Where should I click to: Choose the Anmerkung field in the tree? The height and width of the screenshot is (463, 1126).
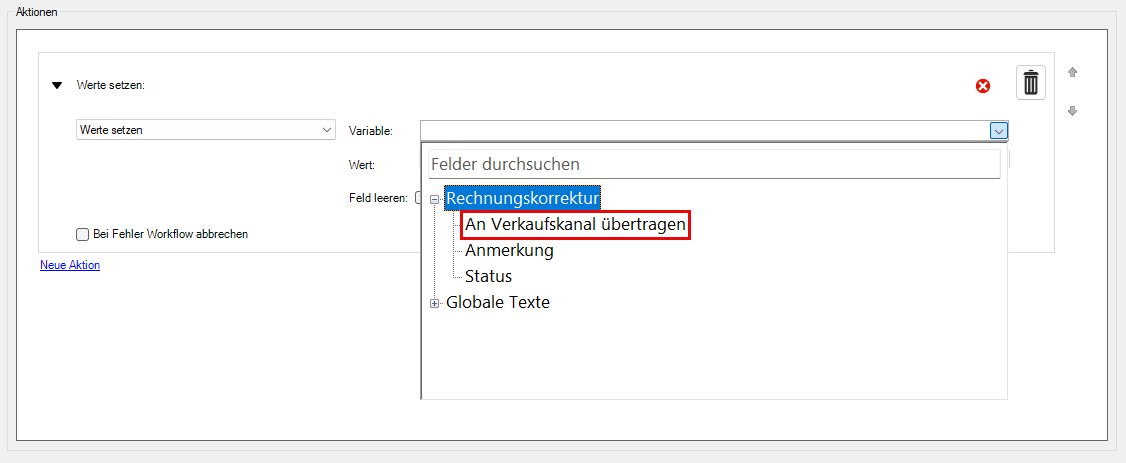(509, 251)
